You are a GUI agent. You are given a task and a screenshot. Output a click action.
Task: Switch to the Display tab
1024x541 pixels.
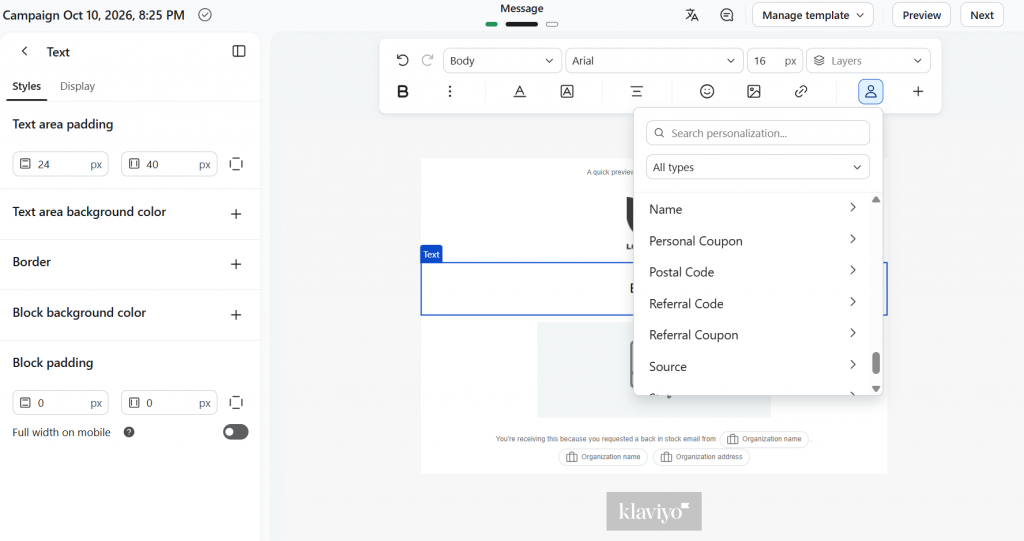tap(77, 86)
